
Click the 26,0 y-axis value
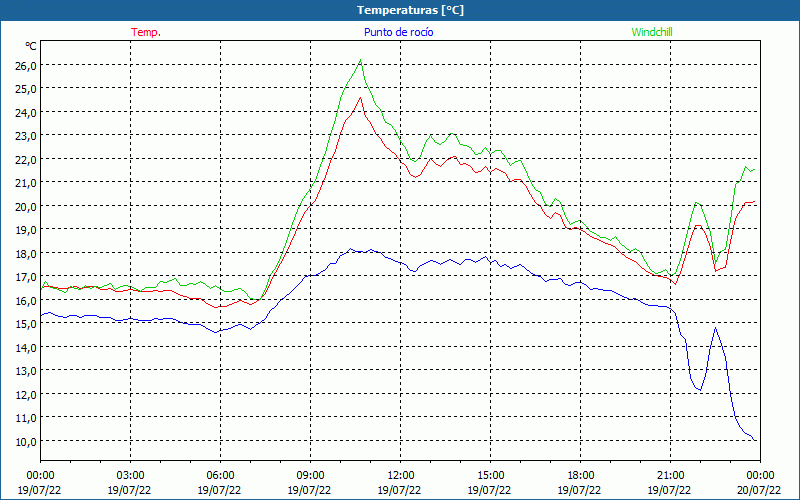(26, 65)
